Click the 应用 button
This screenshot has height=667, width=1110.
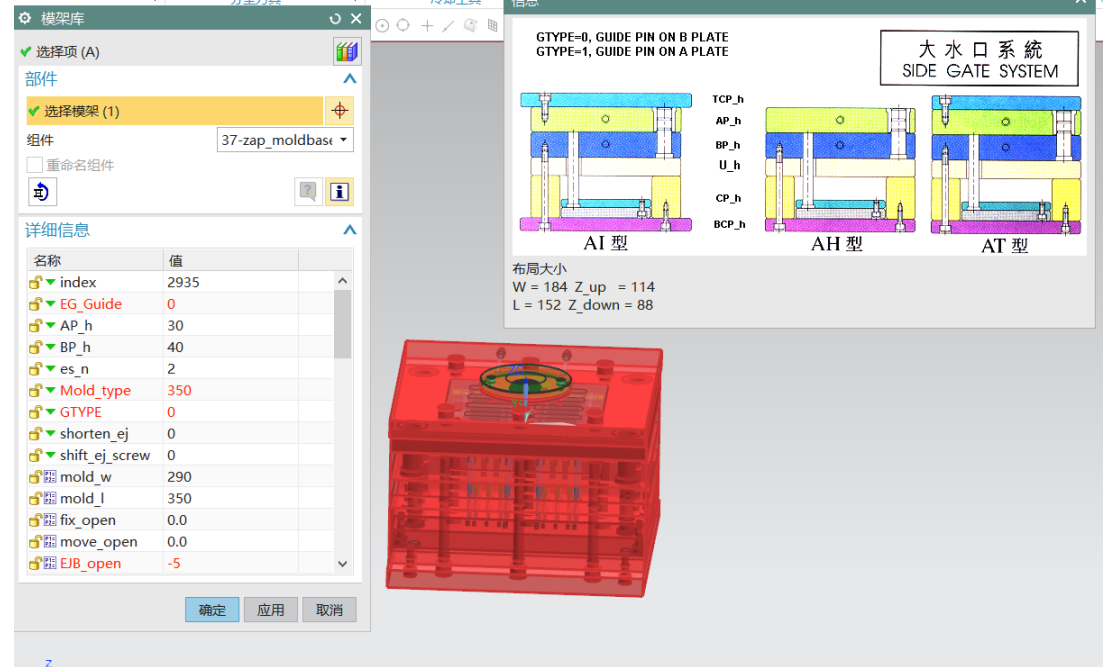point(270,610)
